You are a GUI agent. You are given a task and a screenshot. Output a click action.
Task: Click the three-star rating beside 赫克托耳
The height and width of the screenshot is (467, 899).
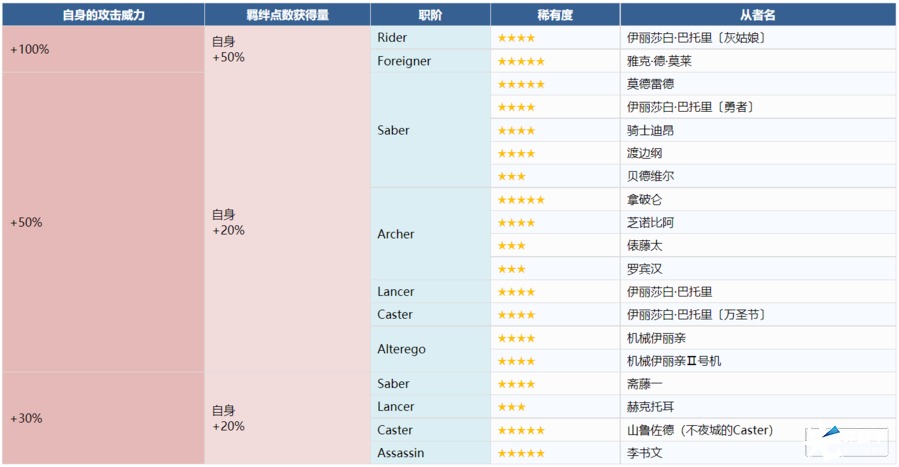click(x=511, y=407)
